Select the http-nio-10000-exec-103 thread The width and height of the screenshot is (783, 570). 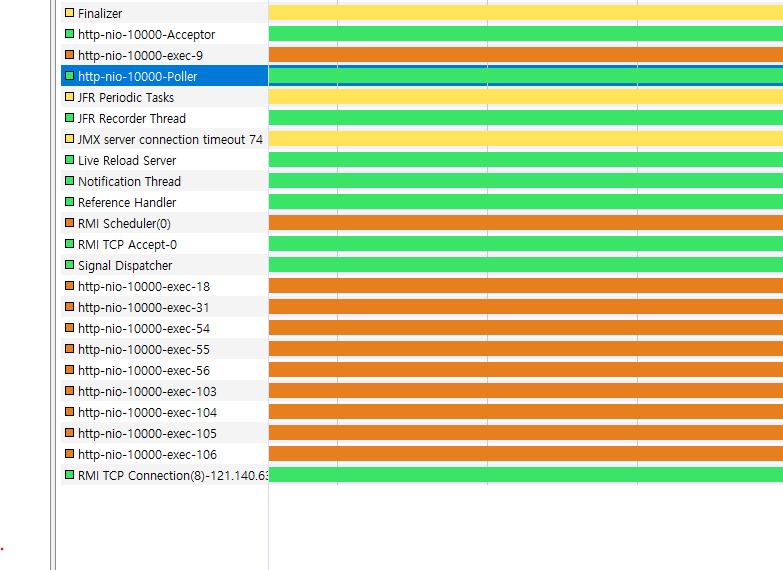pyautogui.click(x=164, y=391)
